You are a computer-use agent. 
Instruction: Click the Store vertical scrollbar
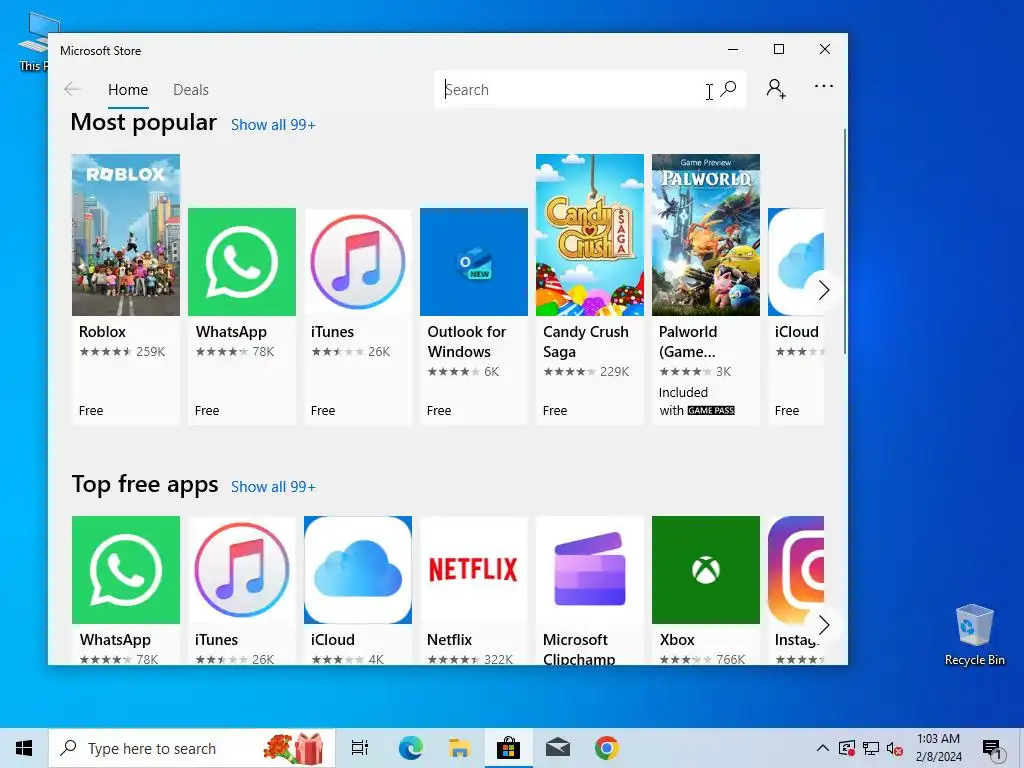tap(845, 242)
